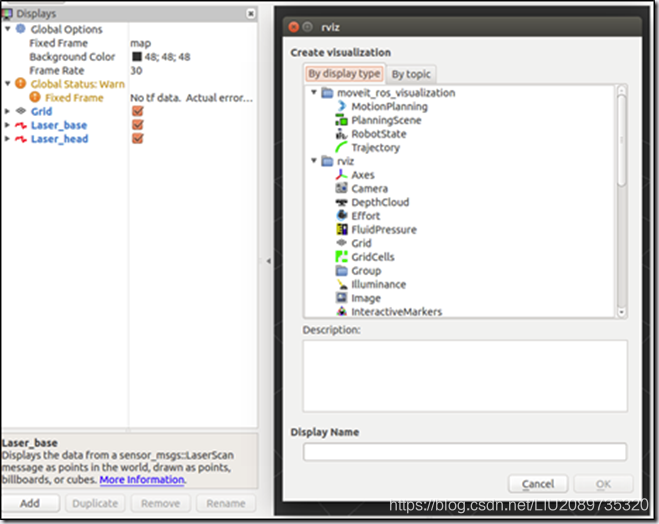This screenshot has width=659, height=524.
Task: Select the Grid icon in visualization list
Action: pos(341,243)
